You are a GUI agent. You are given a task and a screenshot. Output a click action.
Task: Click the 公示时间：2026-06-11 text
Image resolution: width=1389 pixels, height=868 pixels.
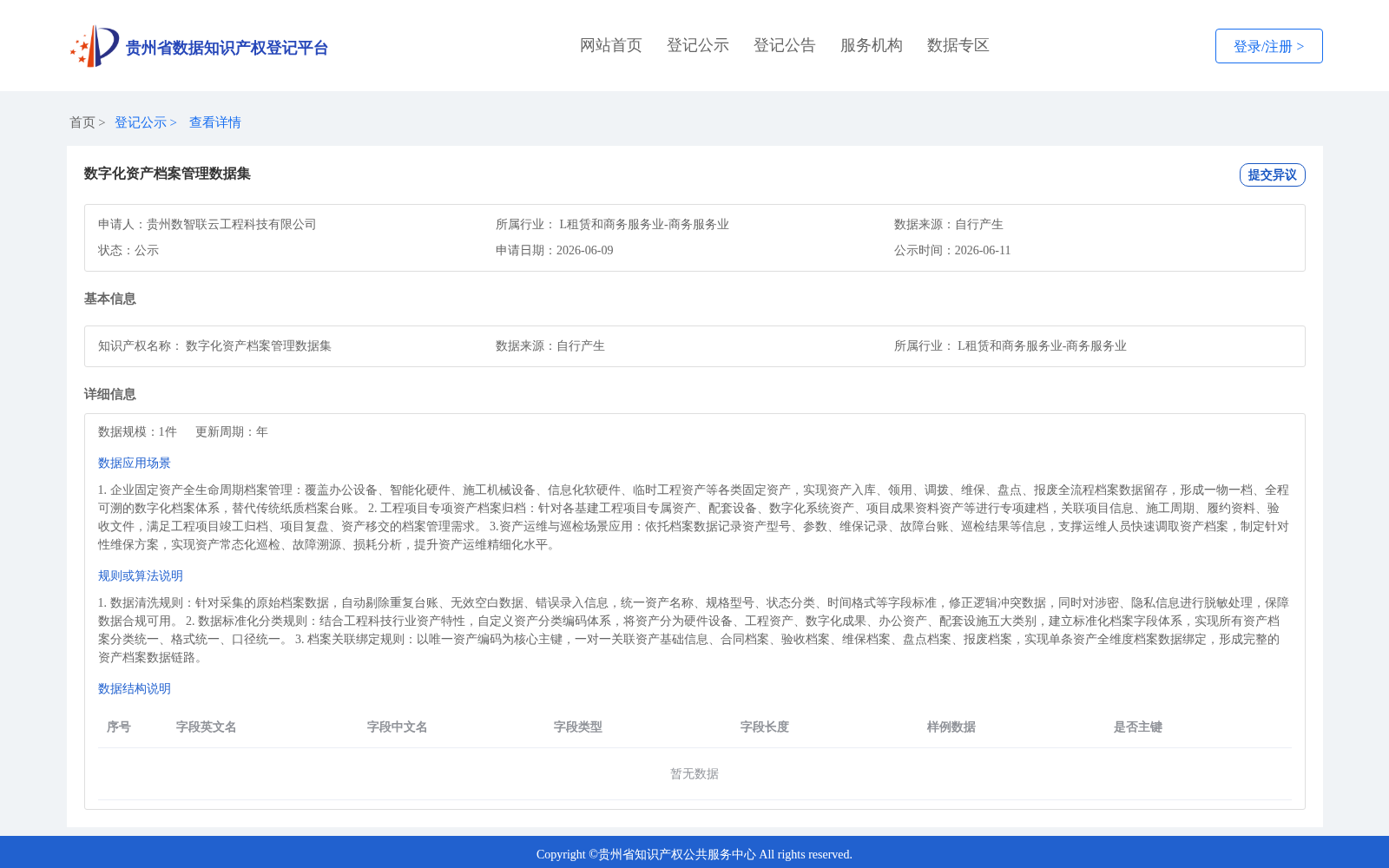[x=952, y=250]
